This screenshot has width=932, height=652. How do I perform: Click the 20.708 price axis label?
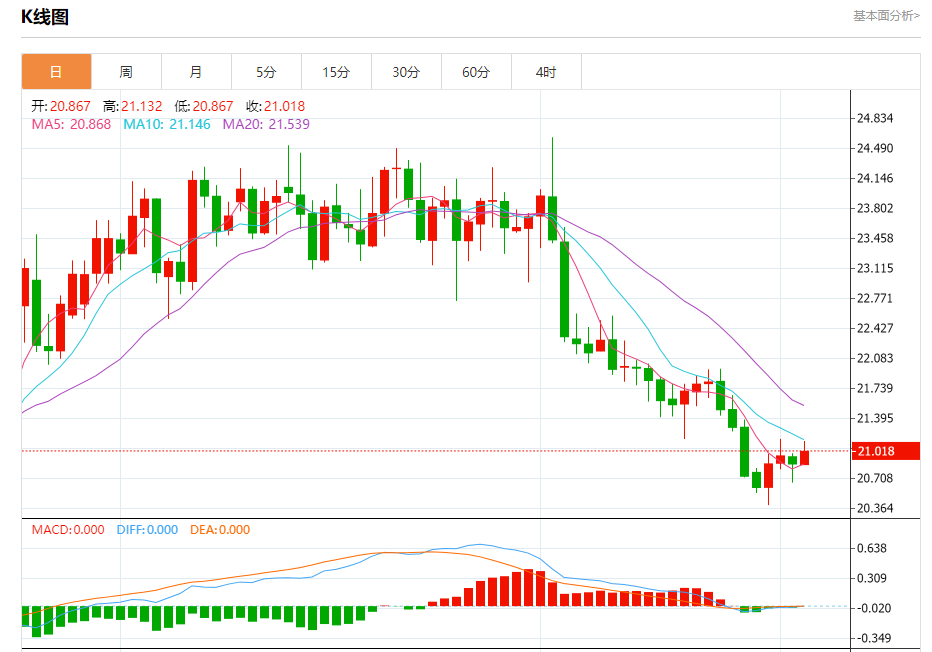coord(875,478)
